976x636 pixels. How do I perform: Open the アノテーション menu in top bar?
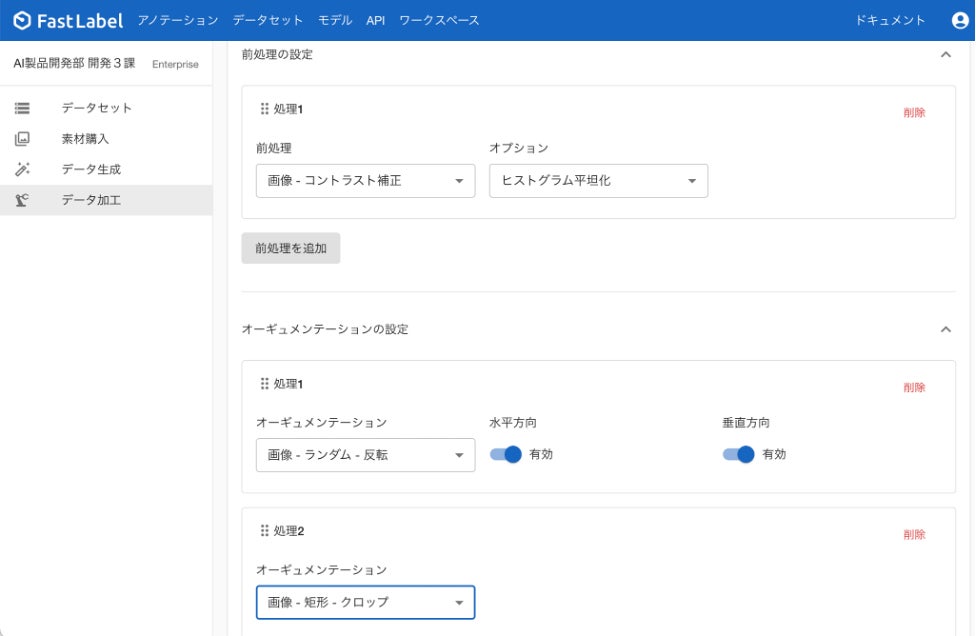[x=177, y=20]
